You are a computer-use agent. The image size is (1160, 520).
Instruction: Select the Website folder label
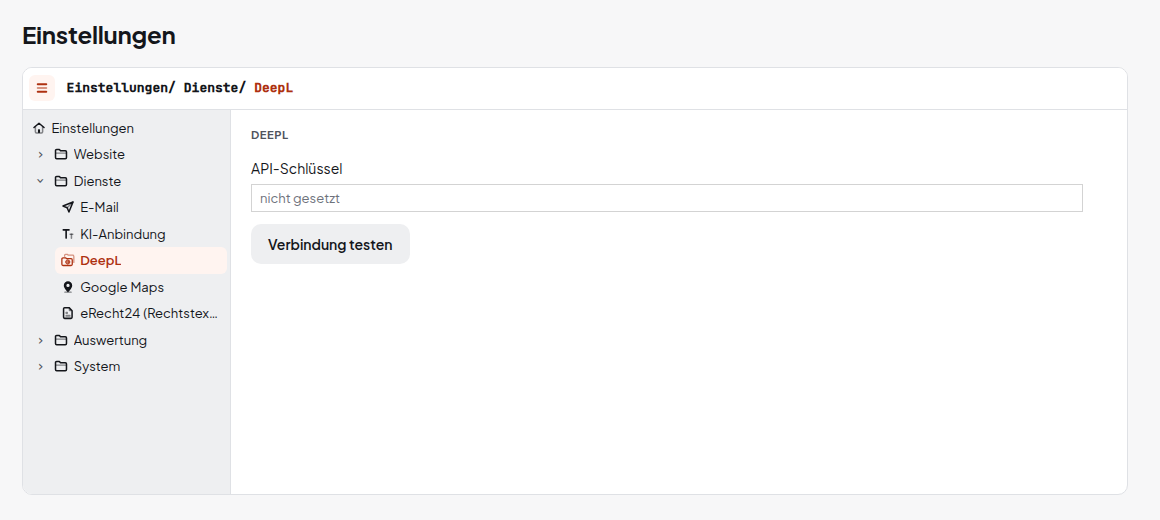(x=99, y=155)
